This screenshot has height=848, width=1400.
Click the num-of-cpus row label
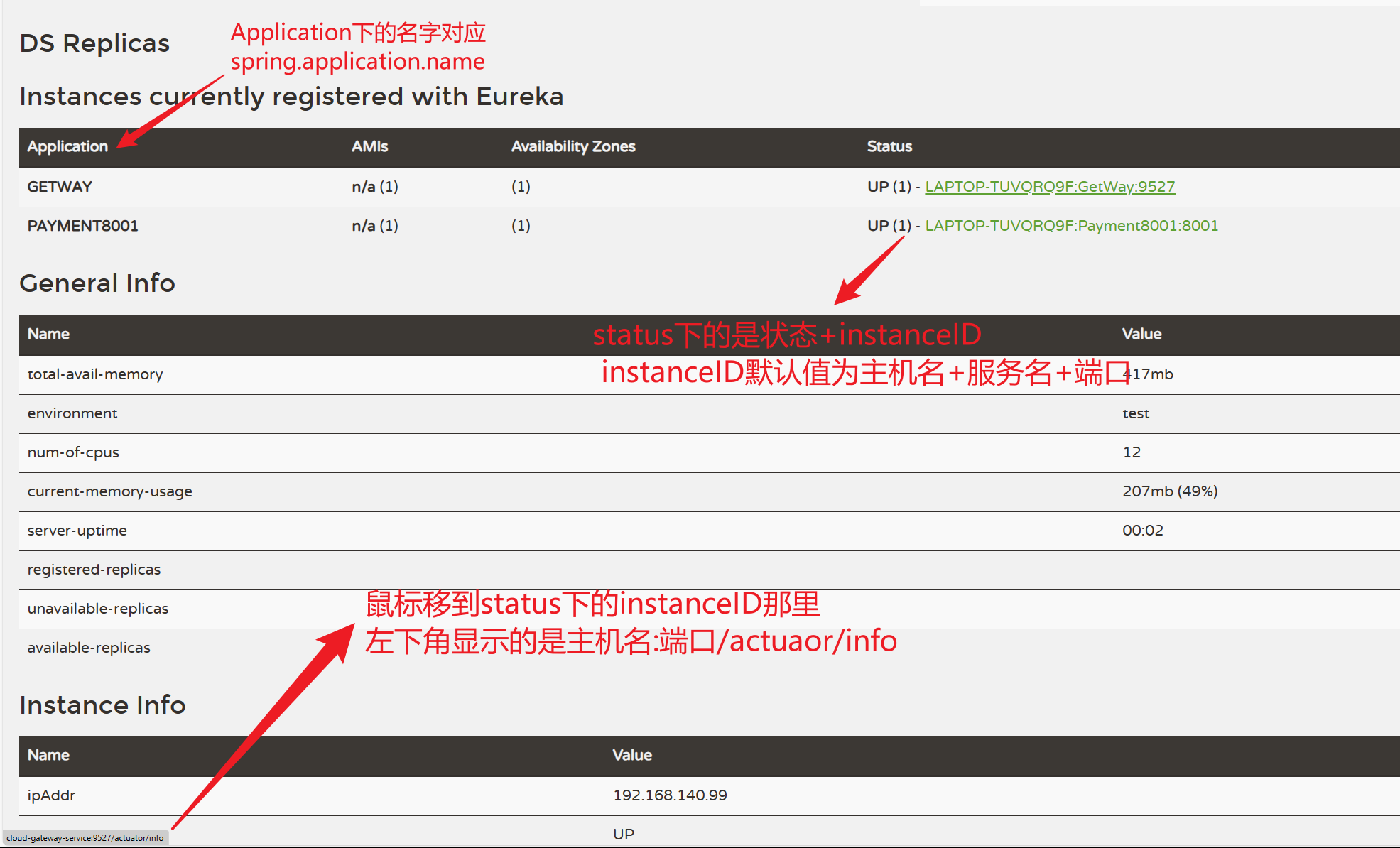[73, 452]
